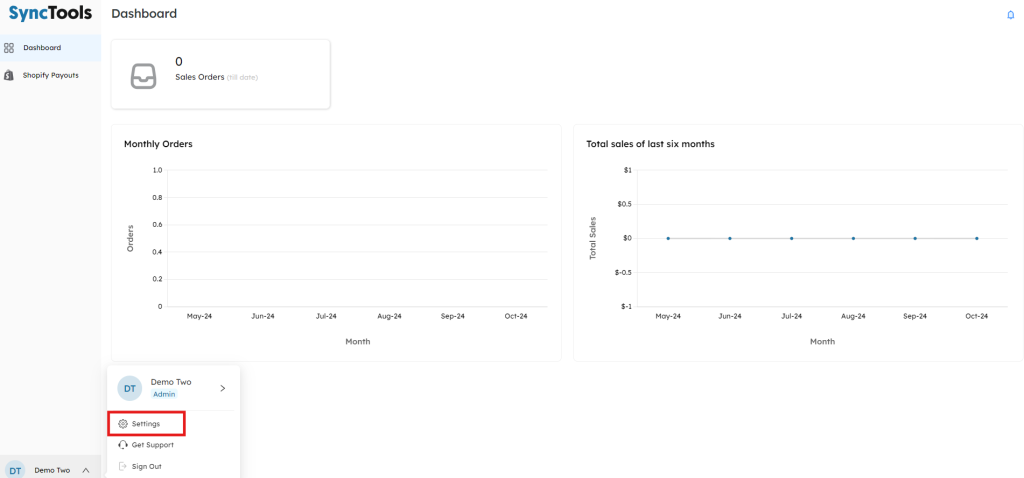Viewport: 1024px width, 478px height.
Task: Click the Admin role badge
Action: (x=163, y=394)
